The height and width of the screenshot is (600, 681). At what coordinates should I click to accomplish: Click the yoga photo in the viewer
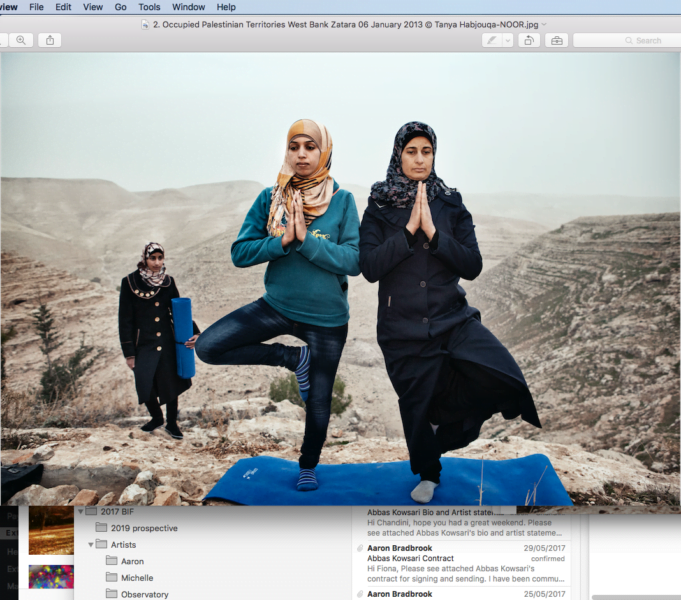pos(340,280)
